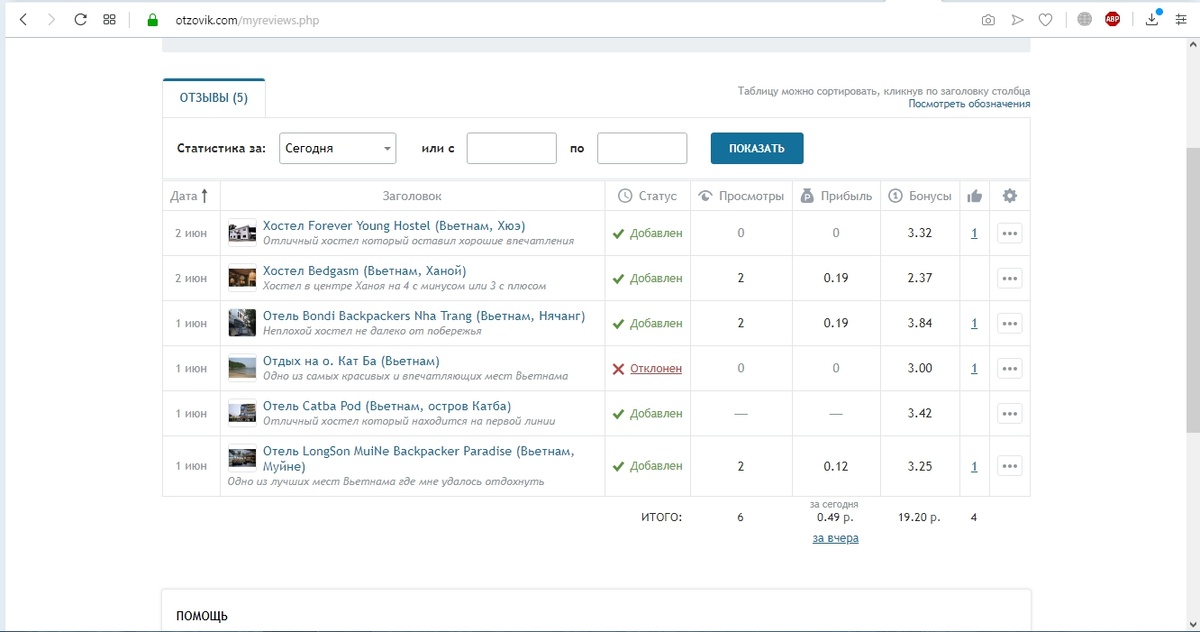Click bonus value 3.42 in Catba Pod row
Viewport: 1200px width, 632px height.
[x=920, y=413]
